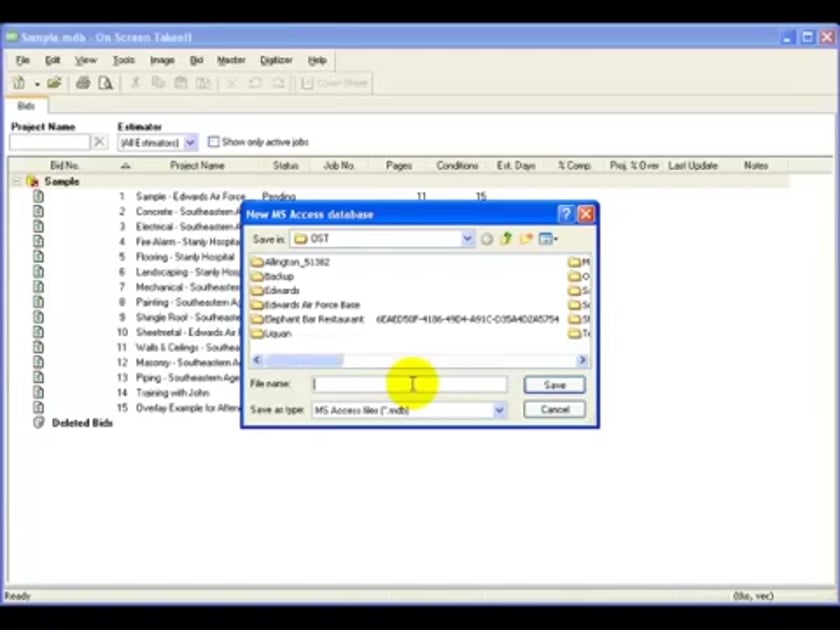Image resolution: width=840 pixels, height=630 pixels.
Task: Click the Open folder toolbar icon
Action: click(x=54, y=83)
